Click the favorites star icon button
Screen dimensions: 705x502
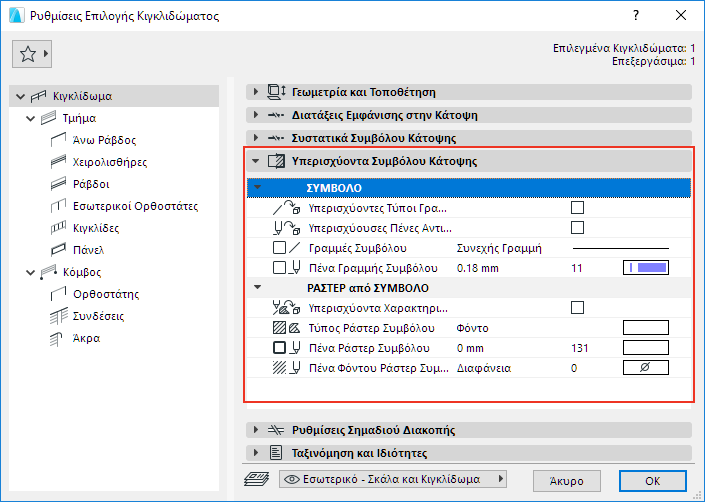(x=28, y=54)
